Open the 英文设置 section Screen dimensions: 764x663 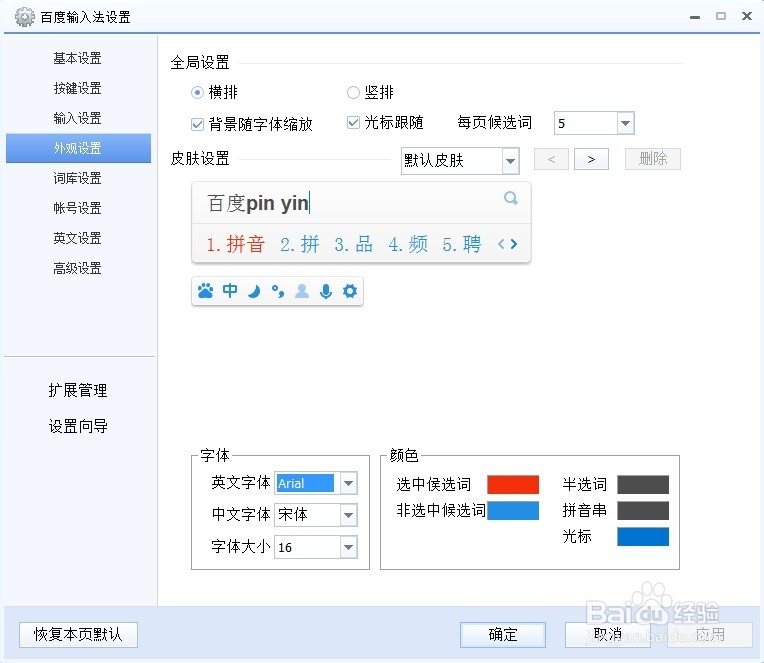77,238
